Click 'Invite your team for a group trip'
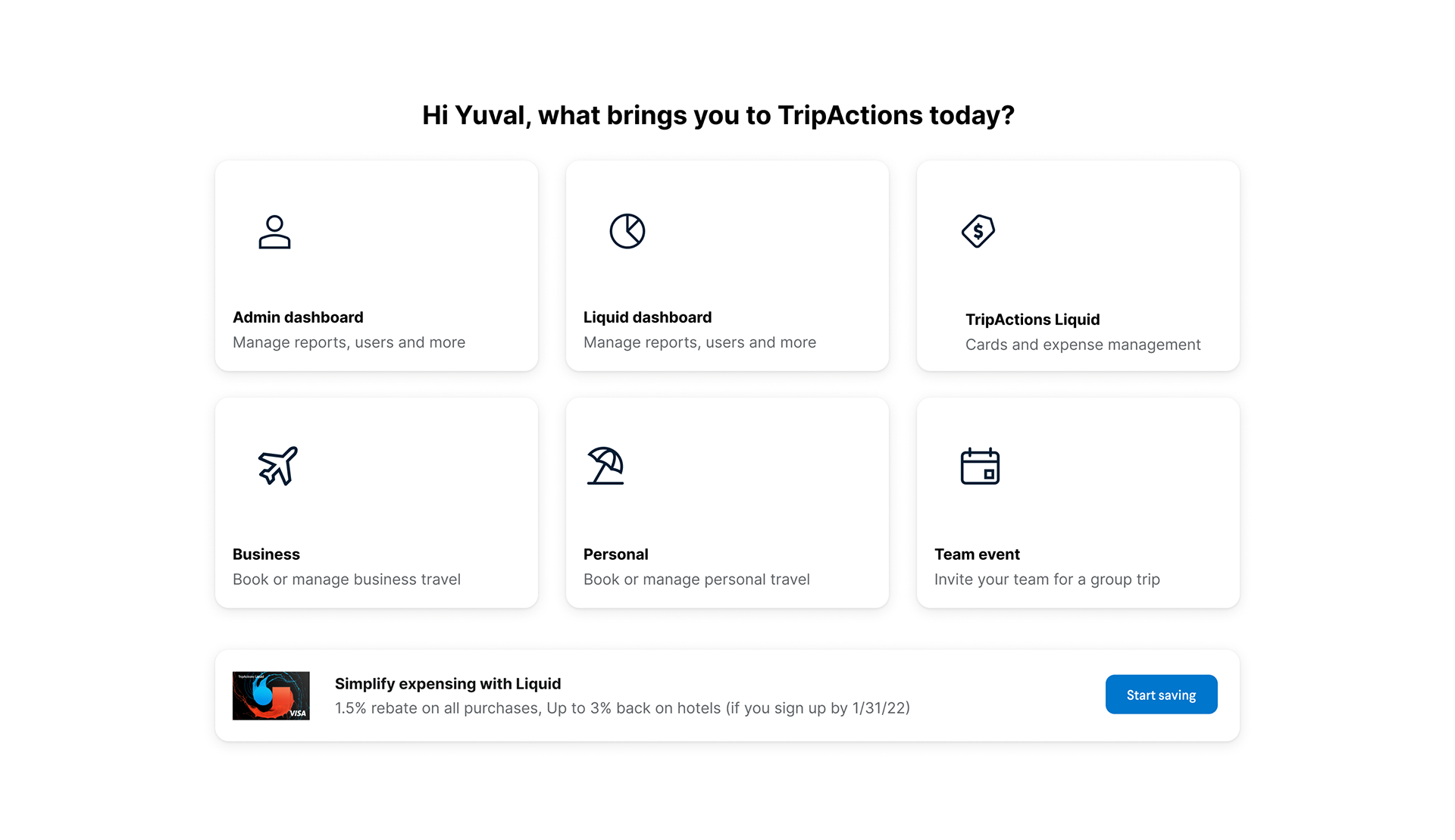This screenshot has height=840, width=1455. tap(1047, 579)
